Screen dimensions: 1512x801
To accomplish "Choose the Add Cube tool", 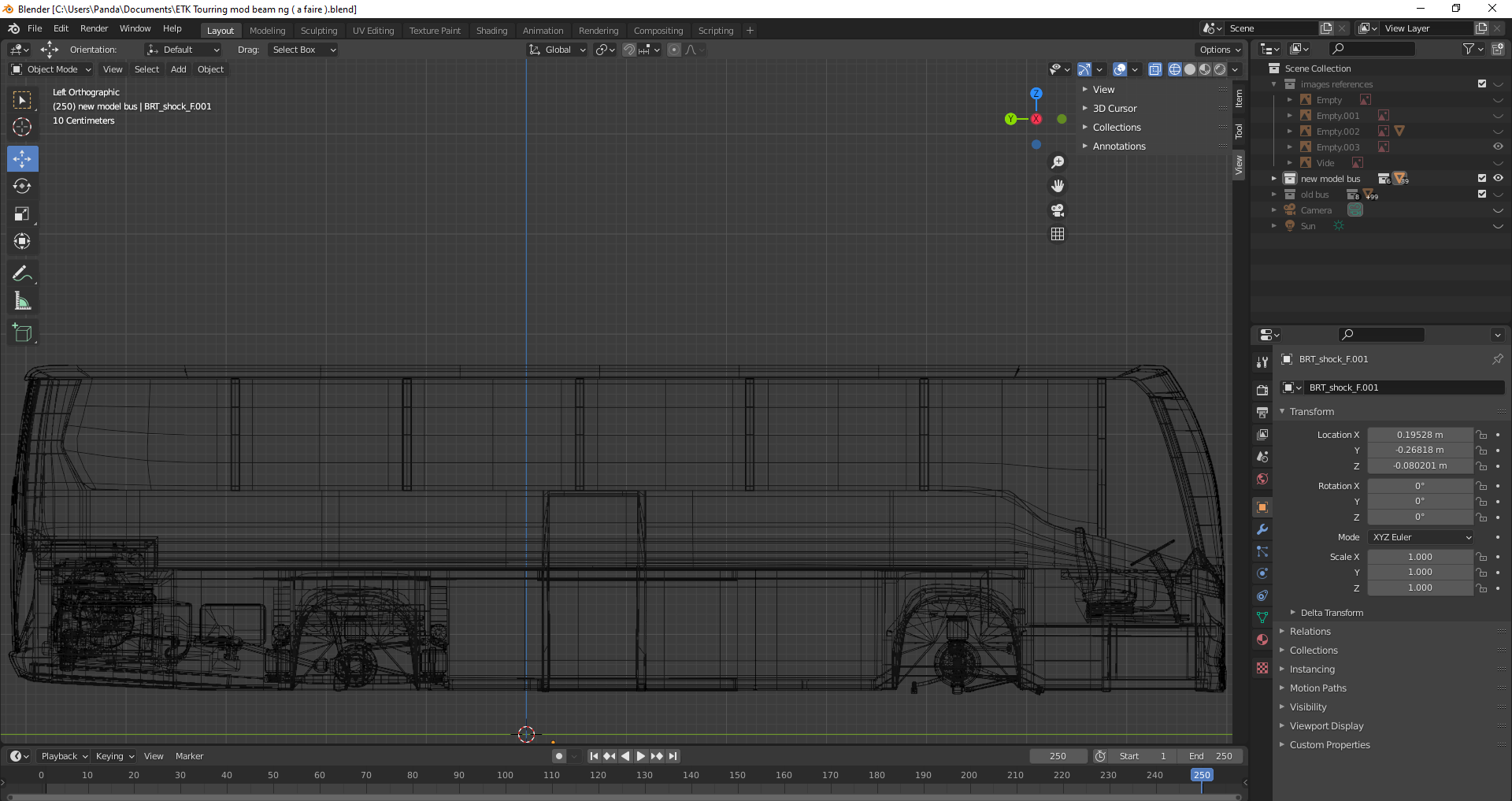I will coord(22,333).
